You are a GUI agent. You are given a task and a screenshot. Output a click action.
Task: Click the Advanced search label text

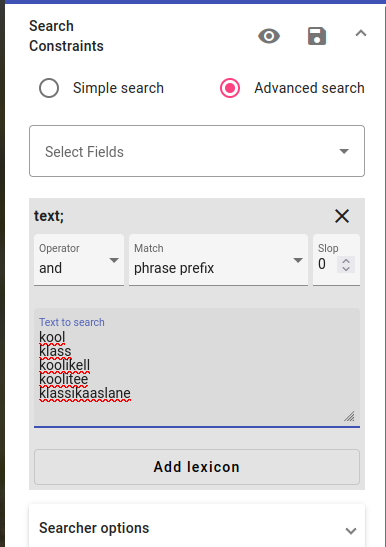309,88
